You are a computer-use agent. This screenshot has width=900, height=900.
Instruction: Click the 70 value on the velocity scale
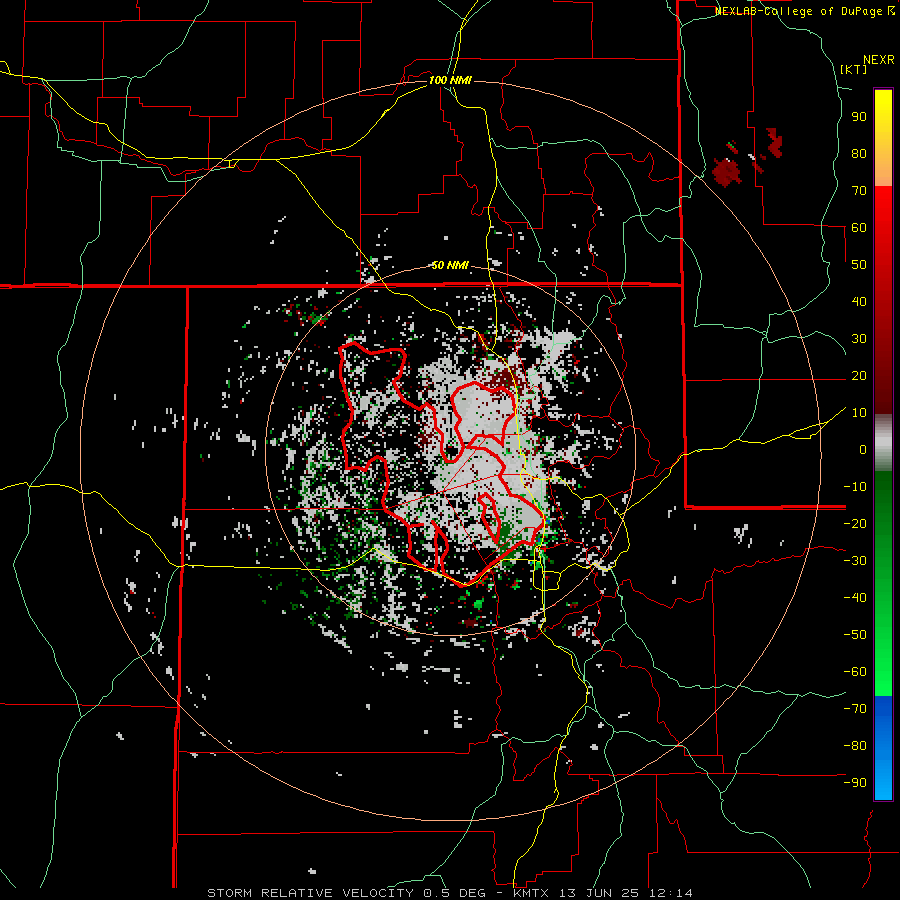tap(859, 191)
